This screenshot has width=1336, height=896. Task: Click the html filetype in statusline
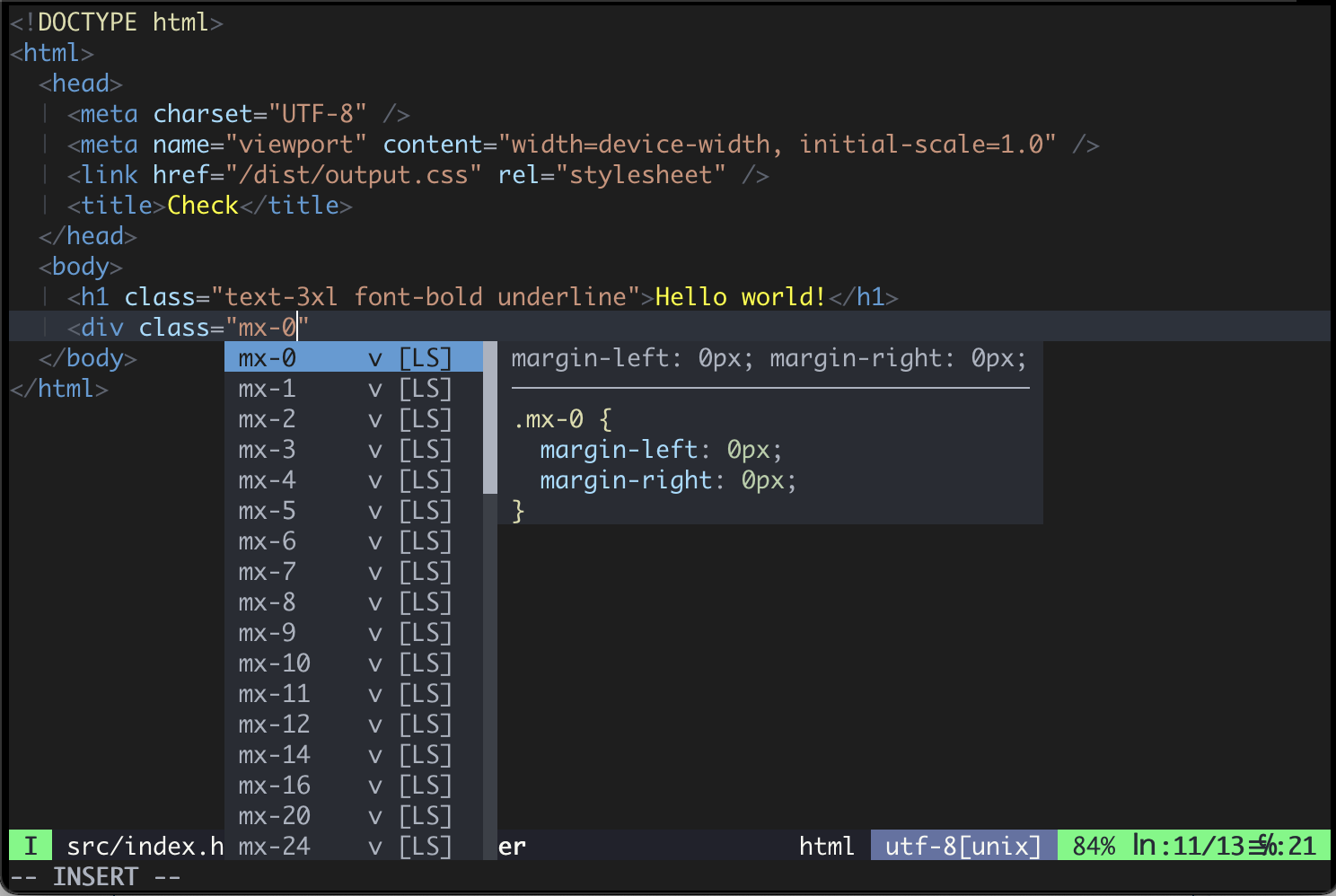click(x=827, y=846)
